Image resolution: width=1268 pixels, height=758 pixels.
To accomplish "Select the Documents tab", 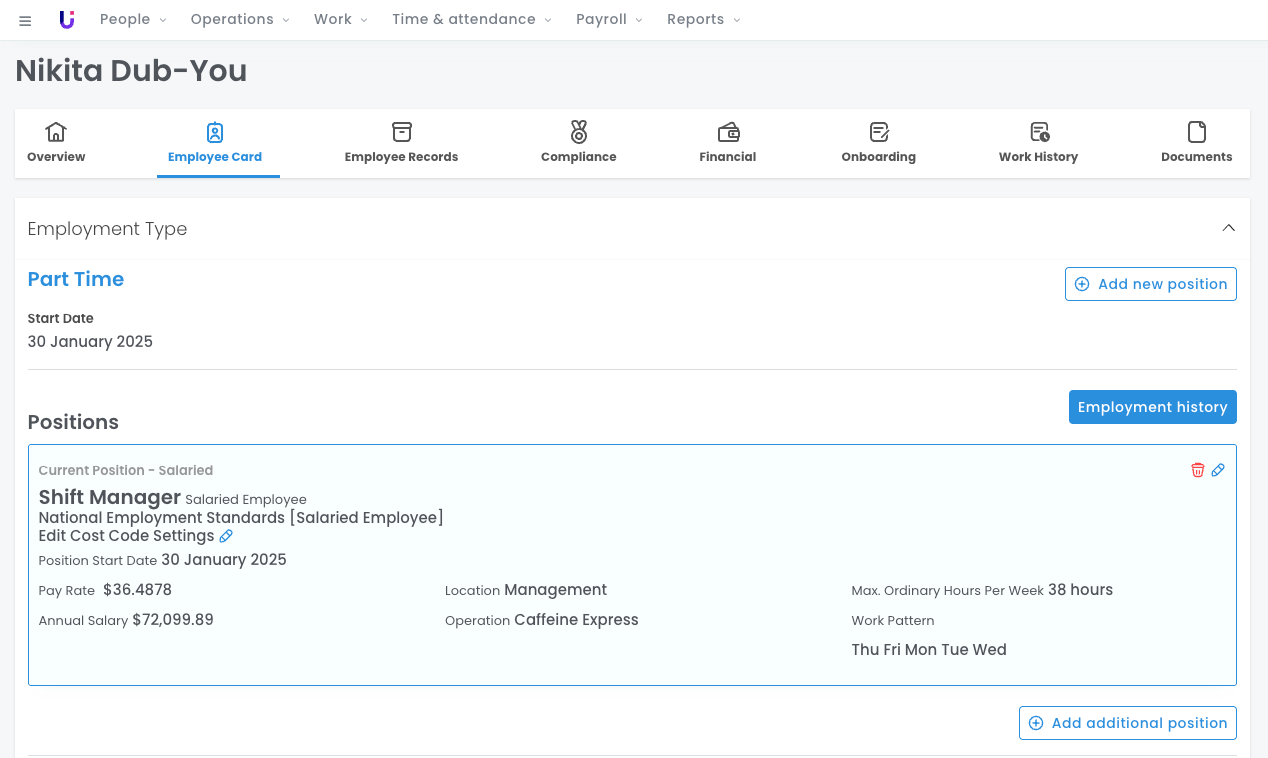I will (1196, 143).
